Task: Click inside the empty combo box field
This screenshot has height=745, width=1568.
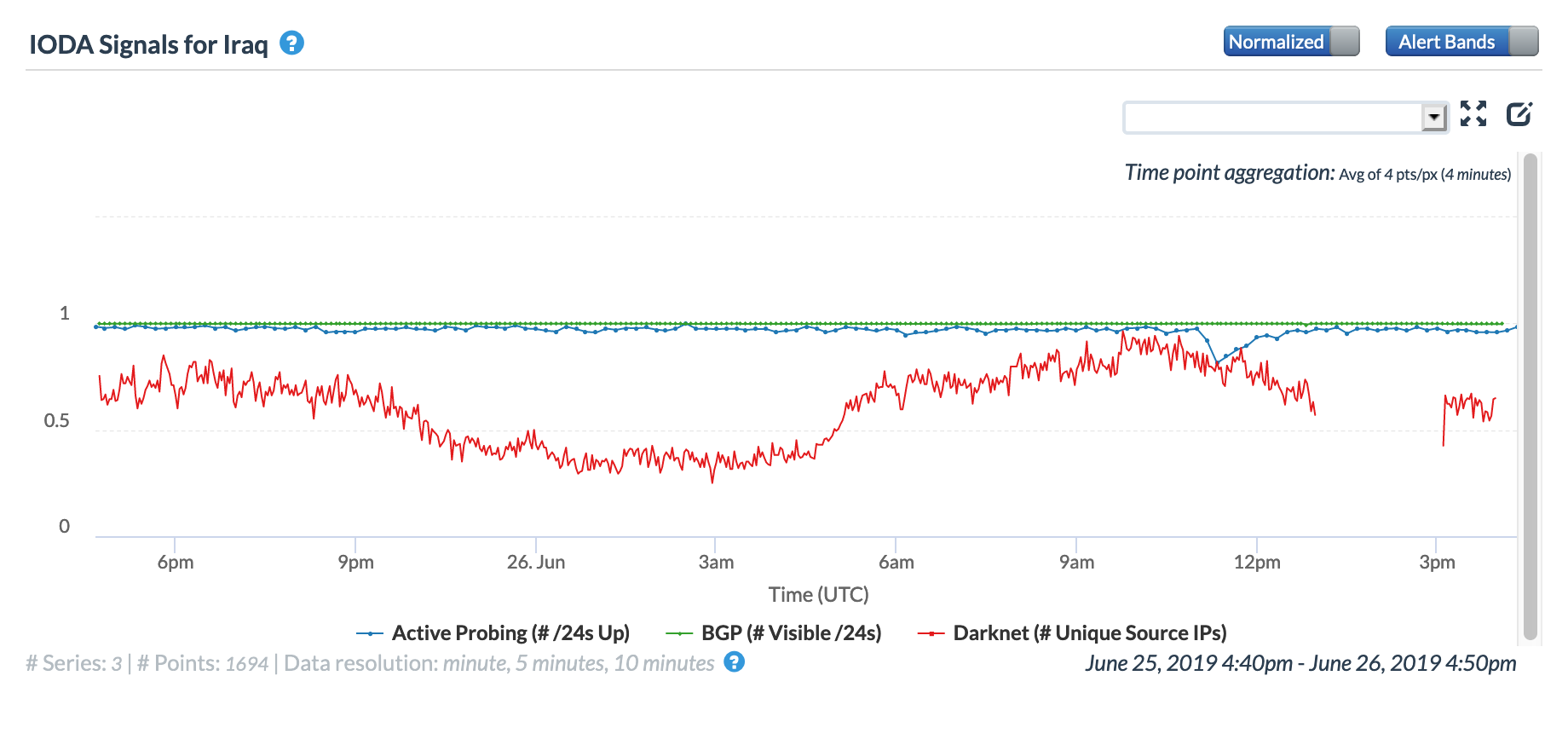Action: [1271, 117]
